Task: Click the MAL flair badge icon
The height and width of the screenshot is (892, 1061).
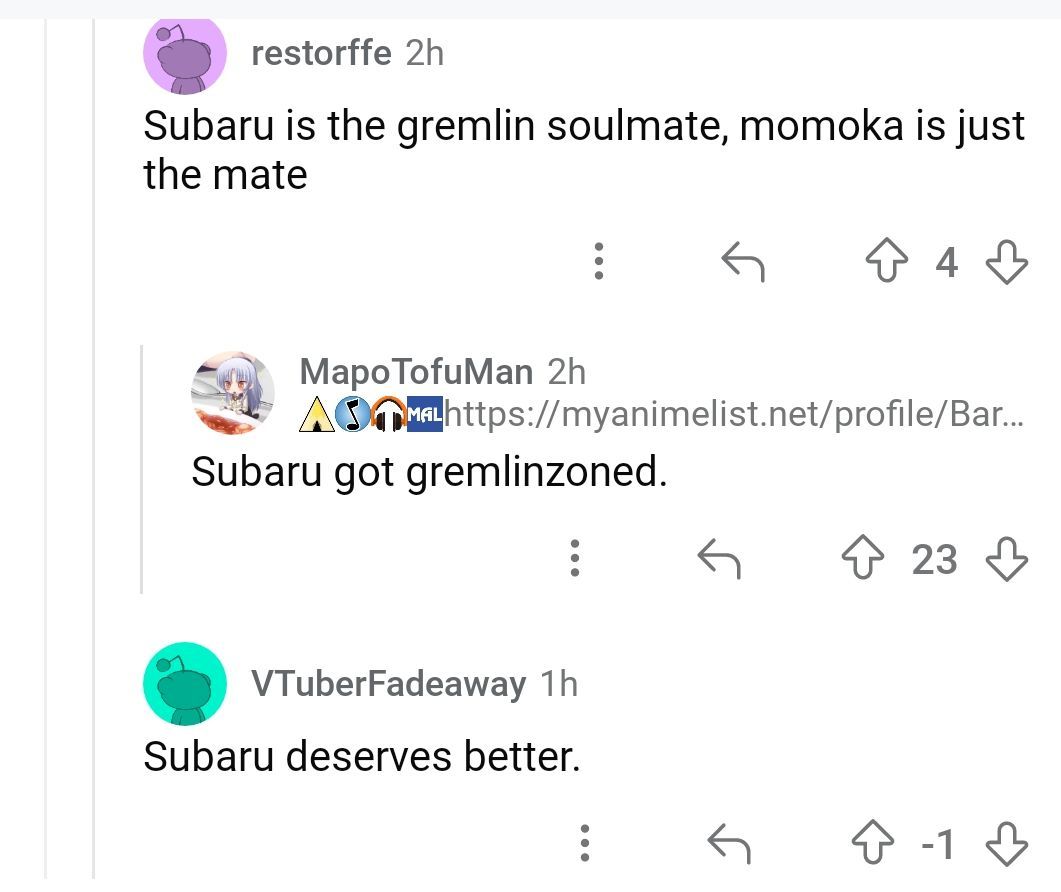Action: 425,413
